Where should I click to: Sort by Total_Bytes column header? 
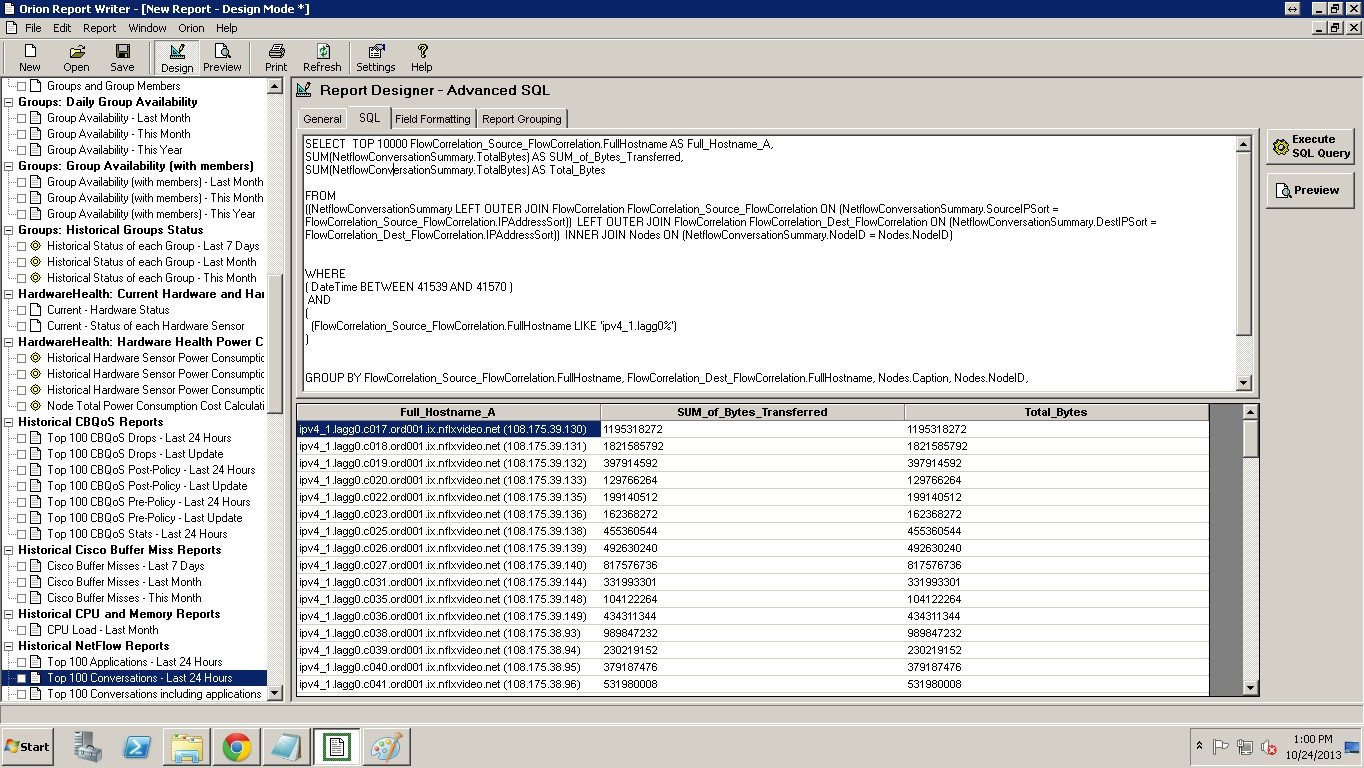(x=1056, y=412)
